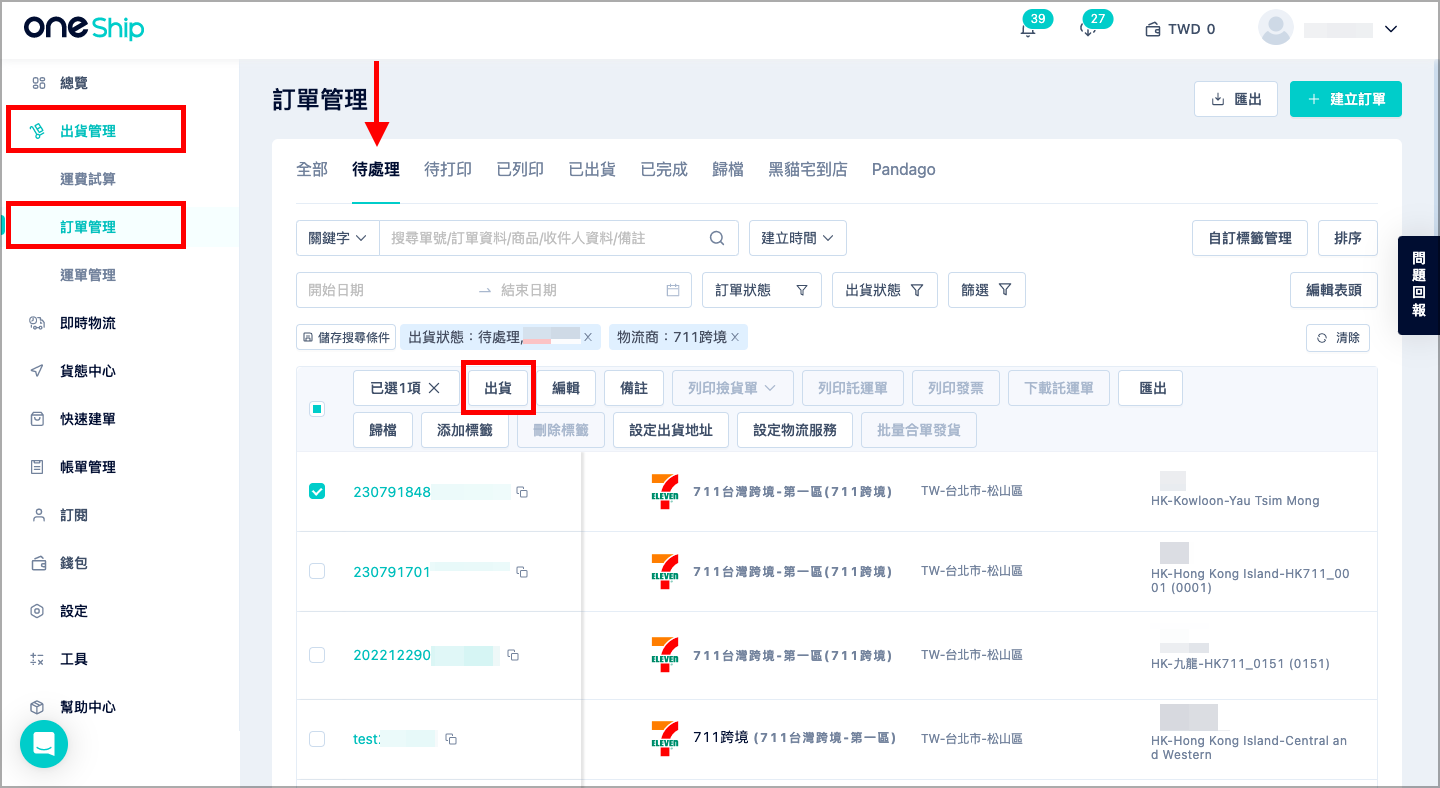
Task: Switch to the 待打印 tab
Action: point(448,170)
